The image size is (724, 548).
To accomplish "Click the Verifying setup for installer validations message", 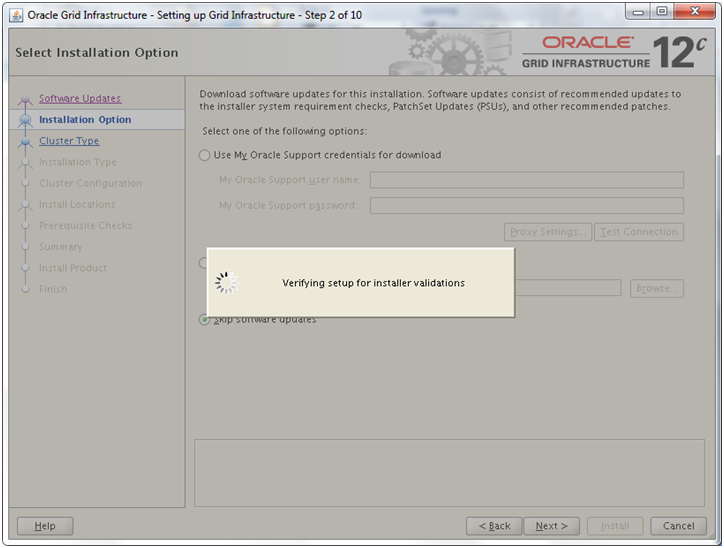I will click(x=374, y=283).
